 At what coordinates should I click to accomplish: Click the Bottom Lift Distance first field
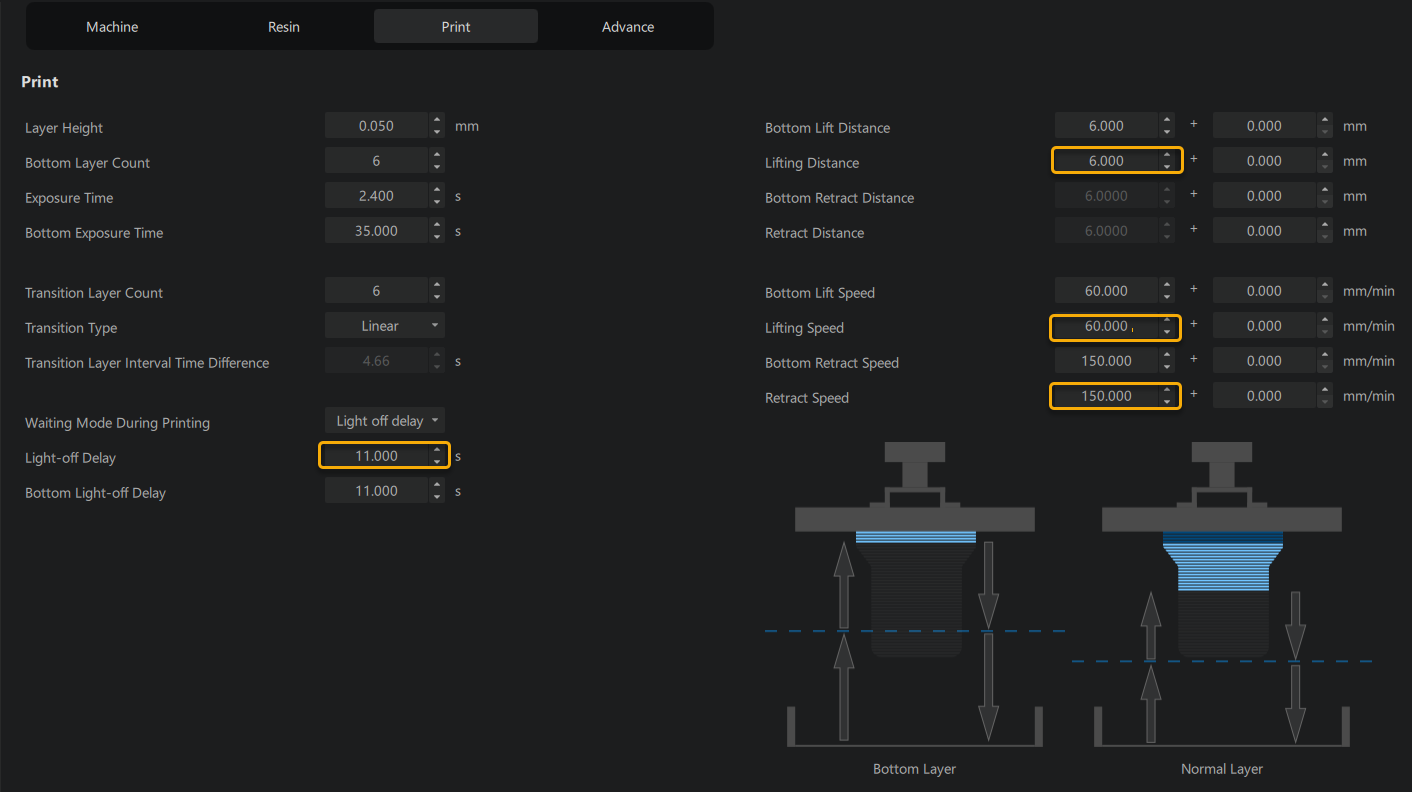click(x=1105, y=126)
